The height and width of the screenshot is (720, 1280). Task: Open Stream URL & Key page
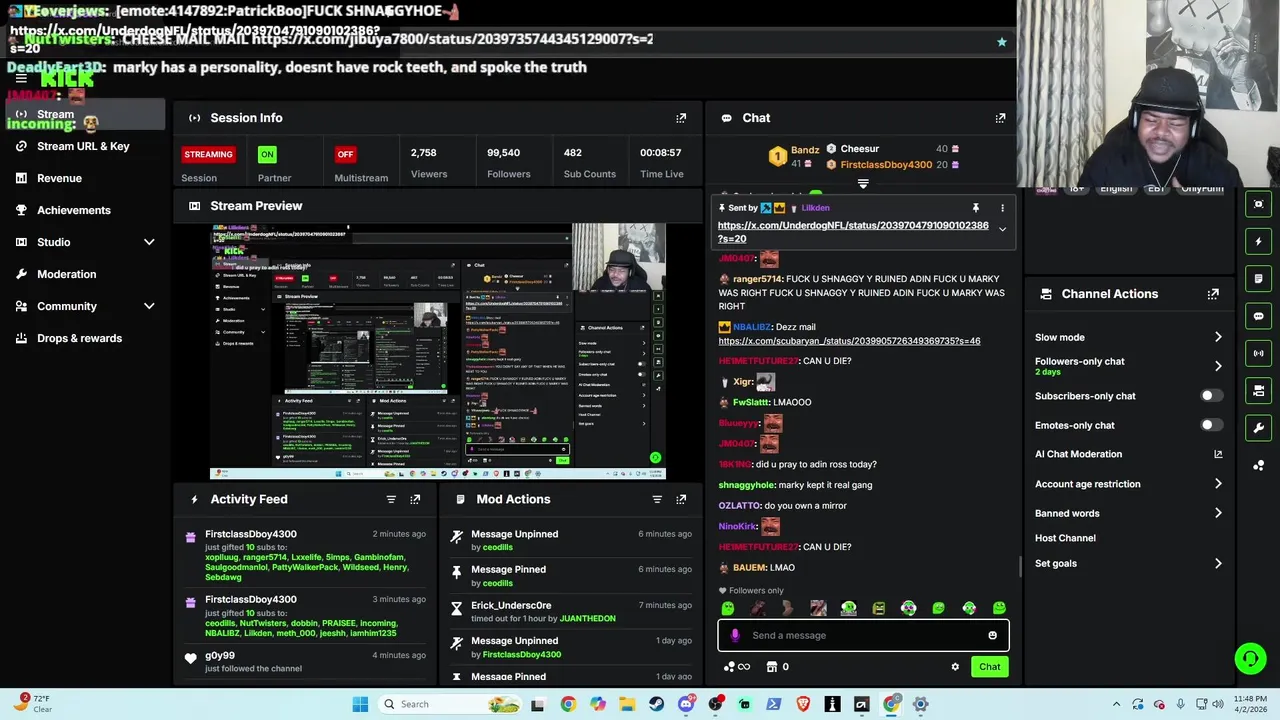click(x=83, y=146)
